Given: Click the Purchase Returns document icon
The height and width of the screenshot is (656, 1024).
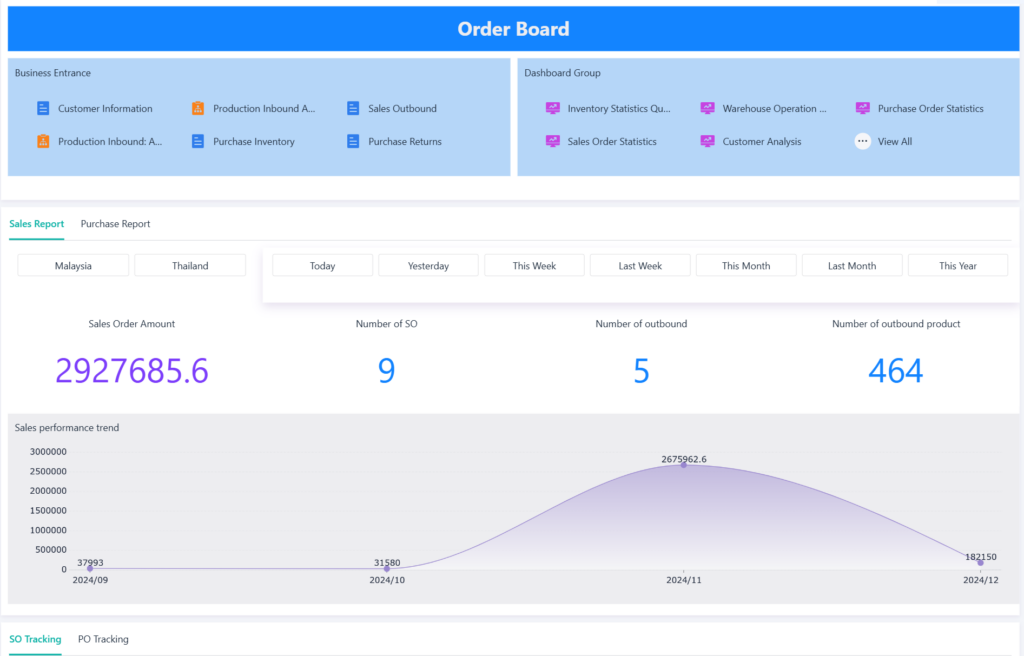Looking at the screenshot, I should click(x=353, y=141).
